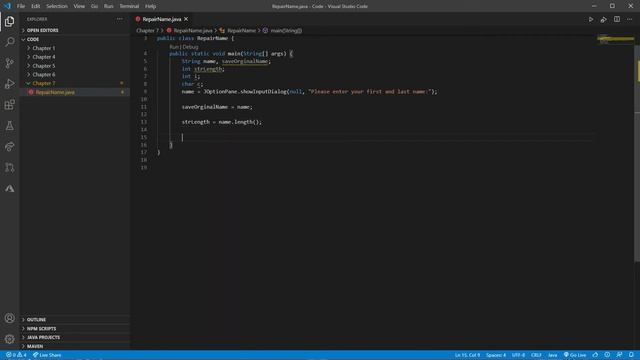The height and width of the screenshot is (360, 640).
Task: Open the Accounts menu icon
Action: [x=9, y=318]
